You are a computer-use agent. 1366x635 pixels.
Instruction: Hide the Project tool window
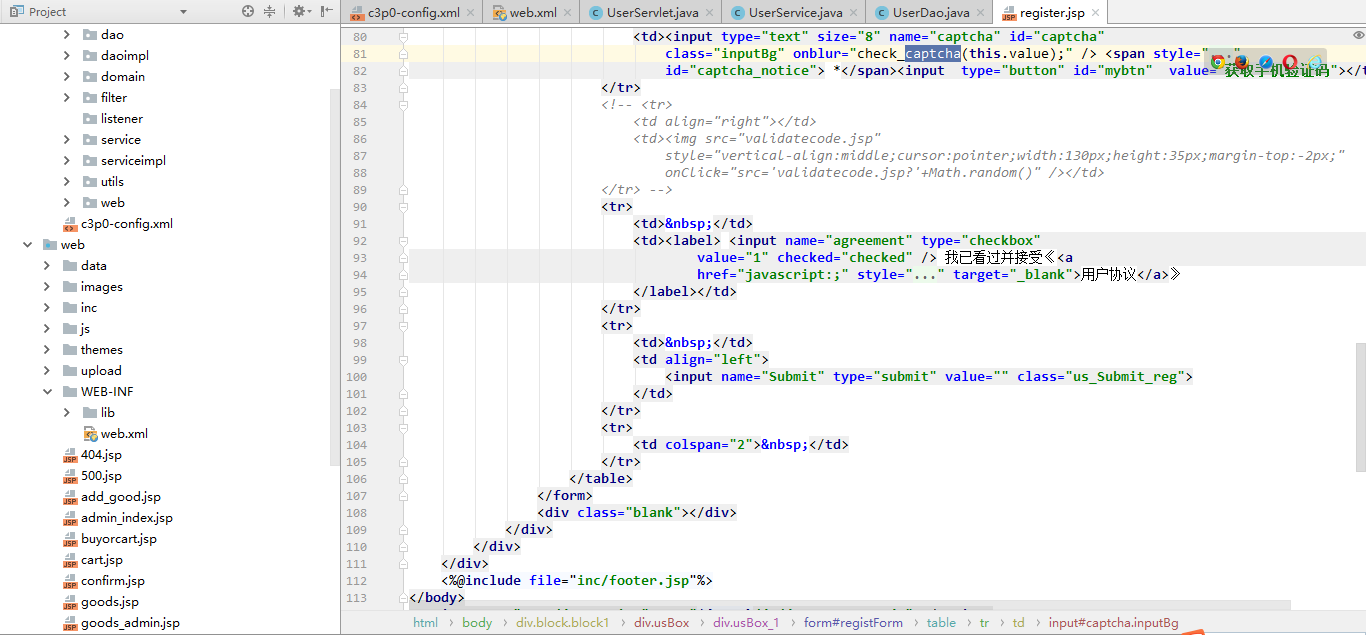click(x=327, y=11)
